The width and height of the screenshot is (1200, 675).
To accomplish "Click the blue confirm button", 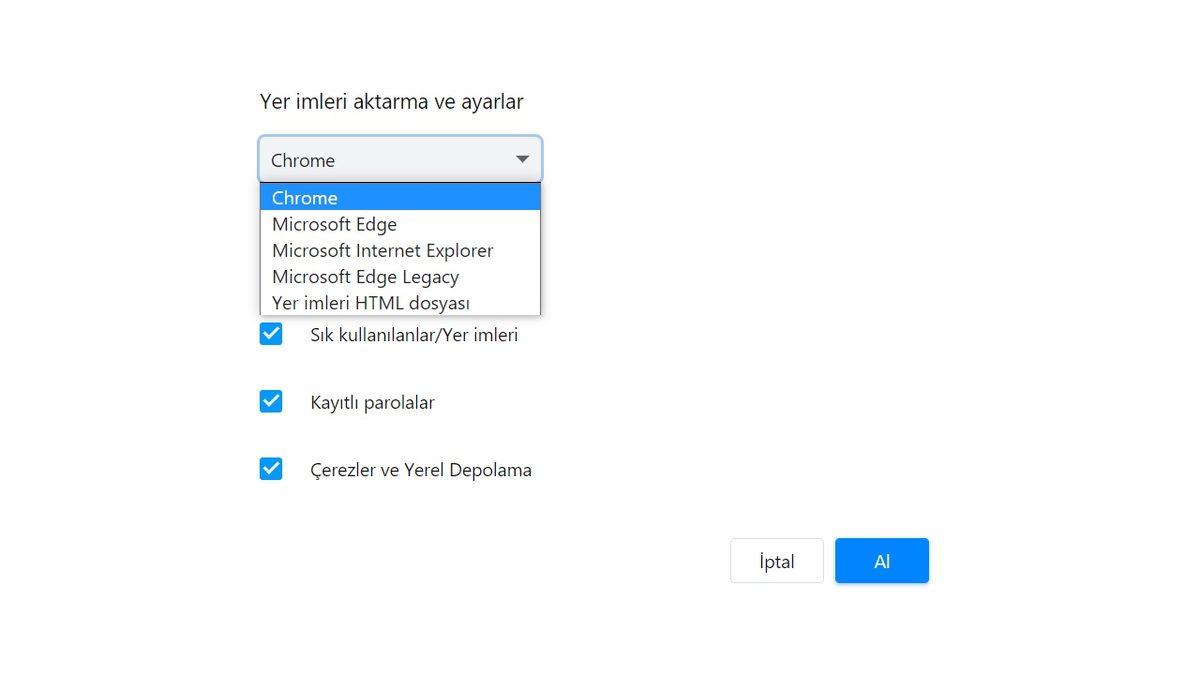I will click(881, 561).
